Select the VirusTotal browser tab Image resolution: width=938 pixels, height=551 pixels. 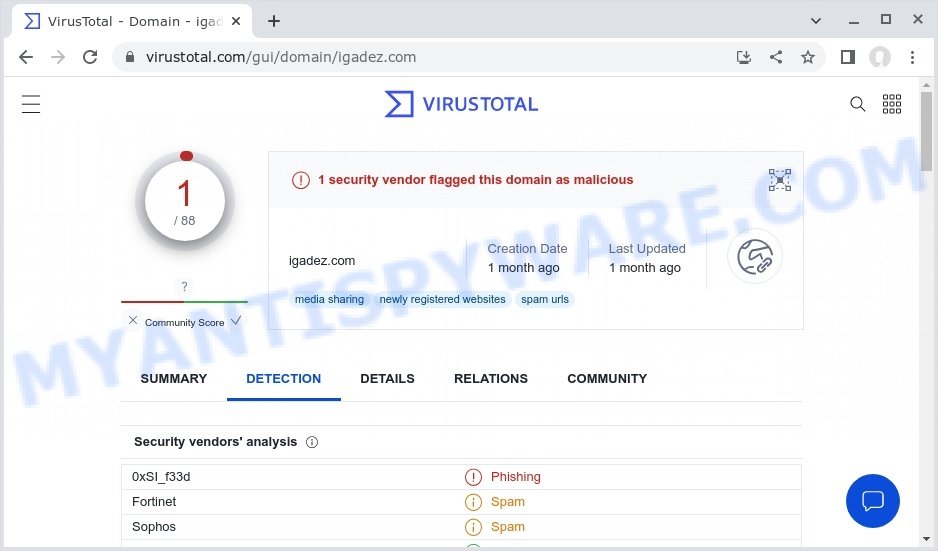coord(132,21)
